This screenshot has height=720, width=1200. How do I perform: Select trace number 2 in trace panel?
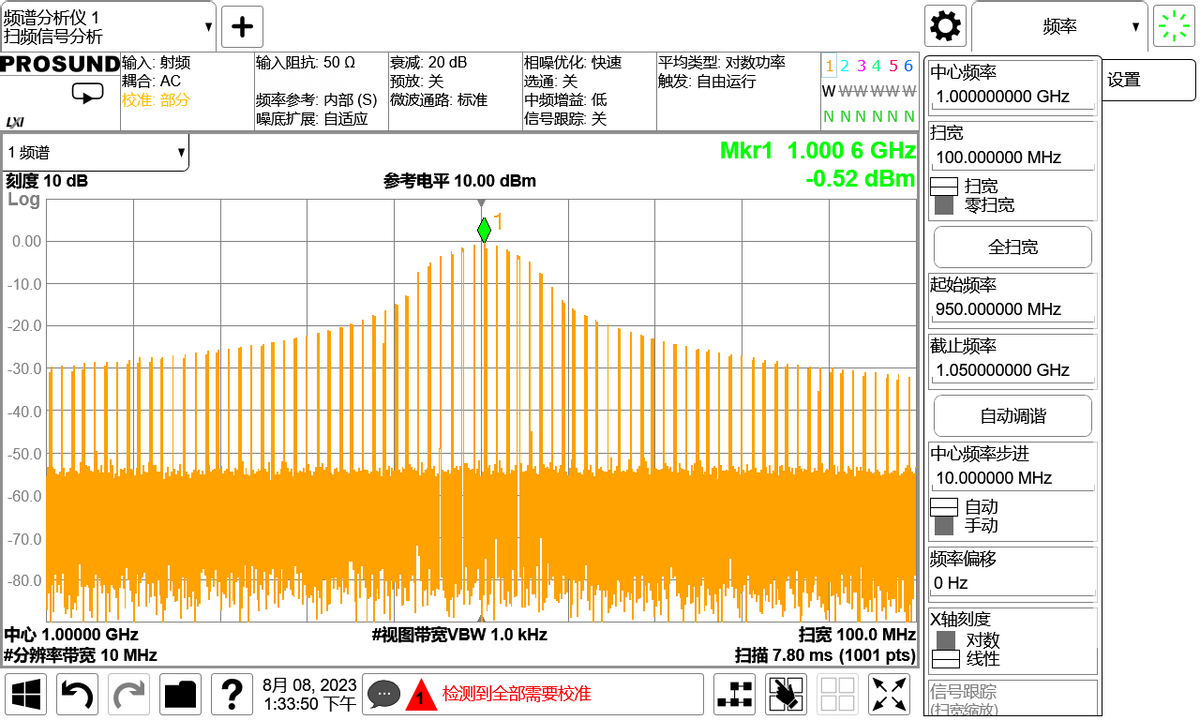tap(844, 66)
